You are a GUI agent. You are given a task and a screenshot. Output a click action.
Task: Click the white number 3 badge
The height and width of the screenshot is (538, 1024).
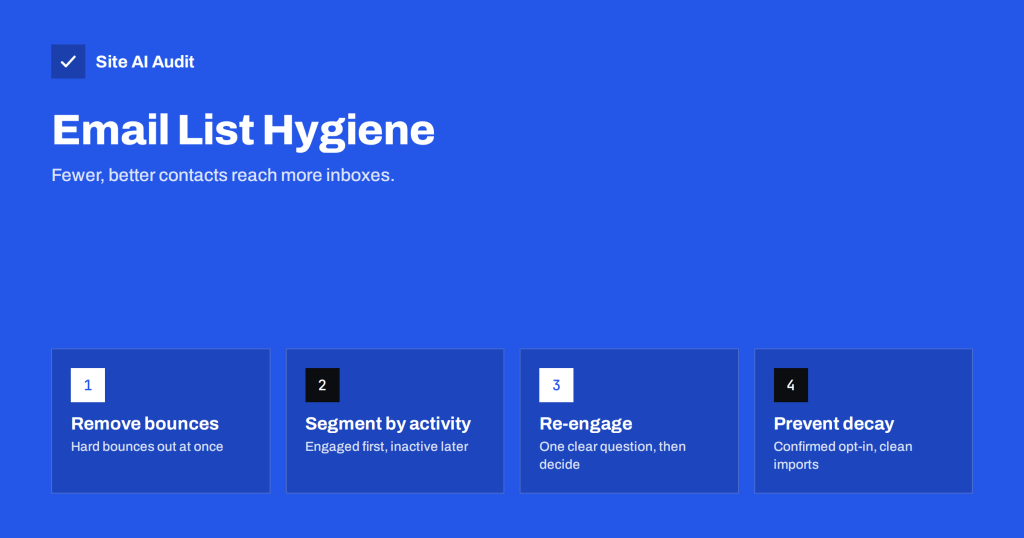556,385
